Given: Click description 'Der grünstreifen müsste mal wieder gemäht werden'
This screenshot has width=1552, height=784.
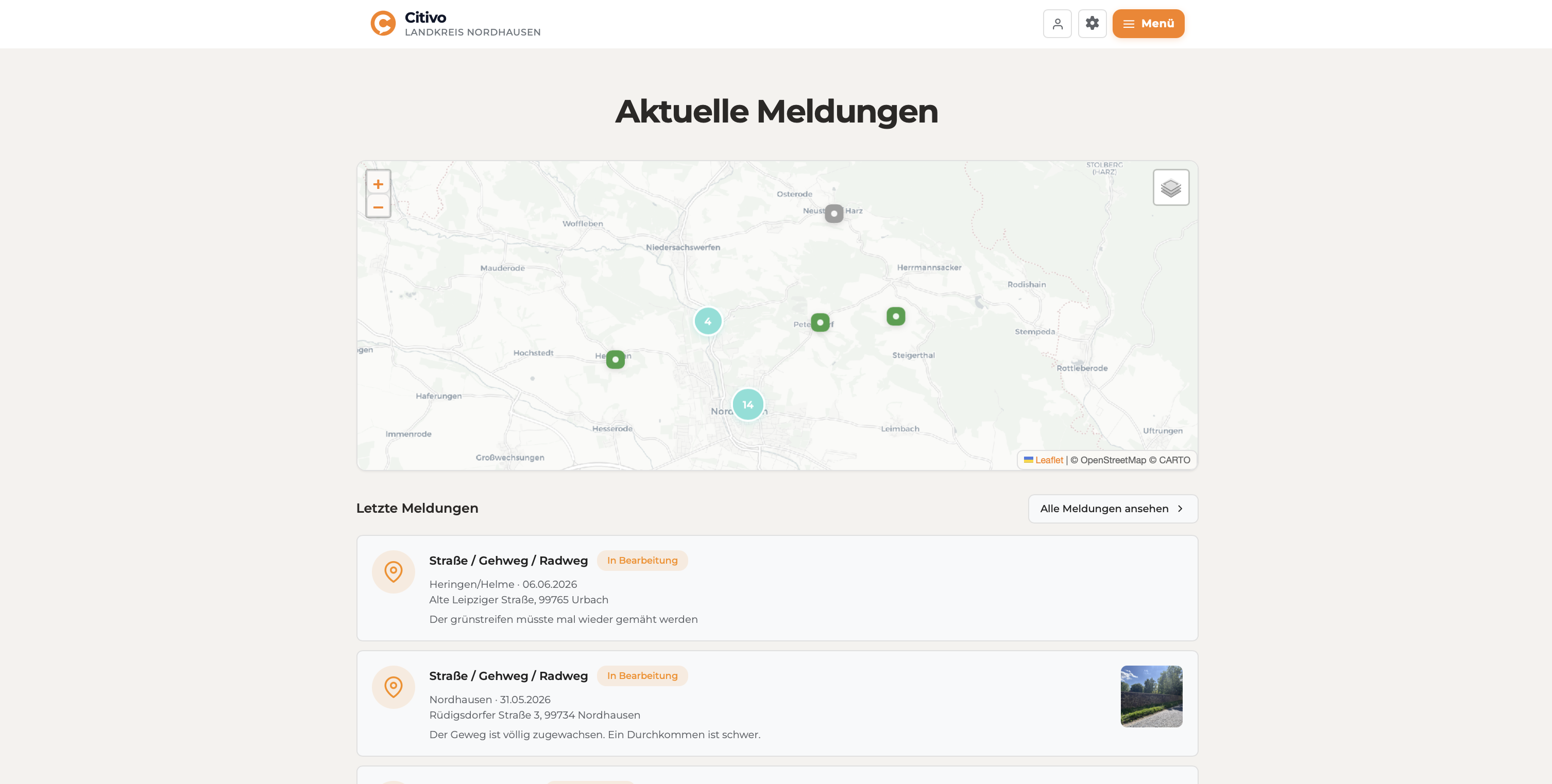Looking at the screenshot, I should tap(564, 620).
